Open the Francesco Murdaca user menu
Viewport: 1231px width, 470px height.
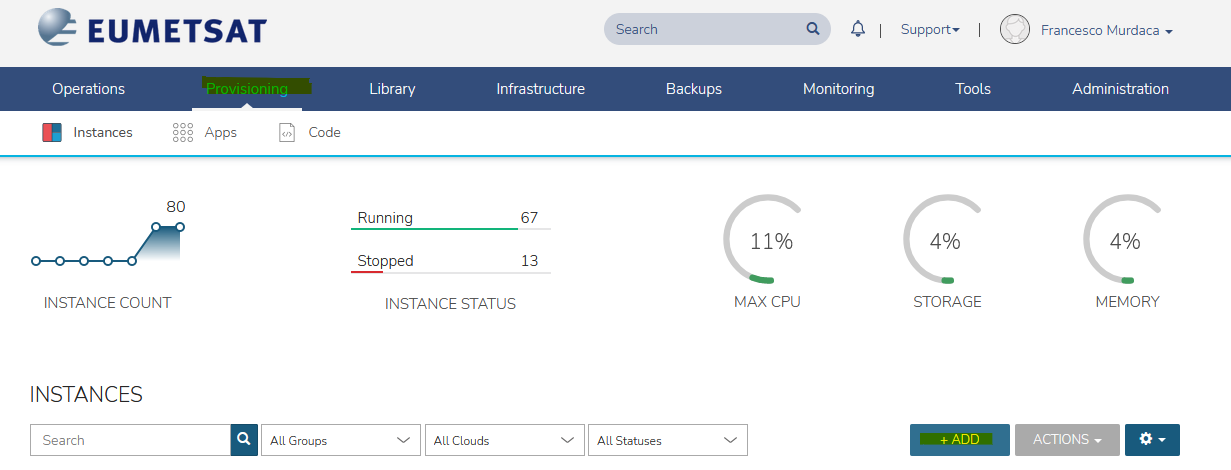point(1106,30)
